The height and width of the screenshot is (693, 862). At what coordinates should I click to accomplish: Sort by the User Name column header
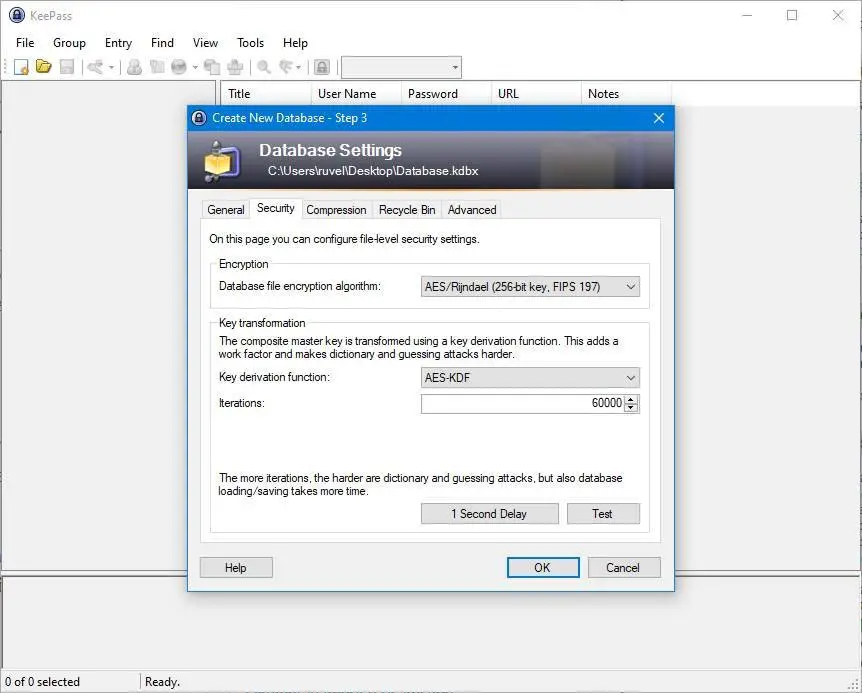point(356,94)
